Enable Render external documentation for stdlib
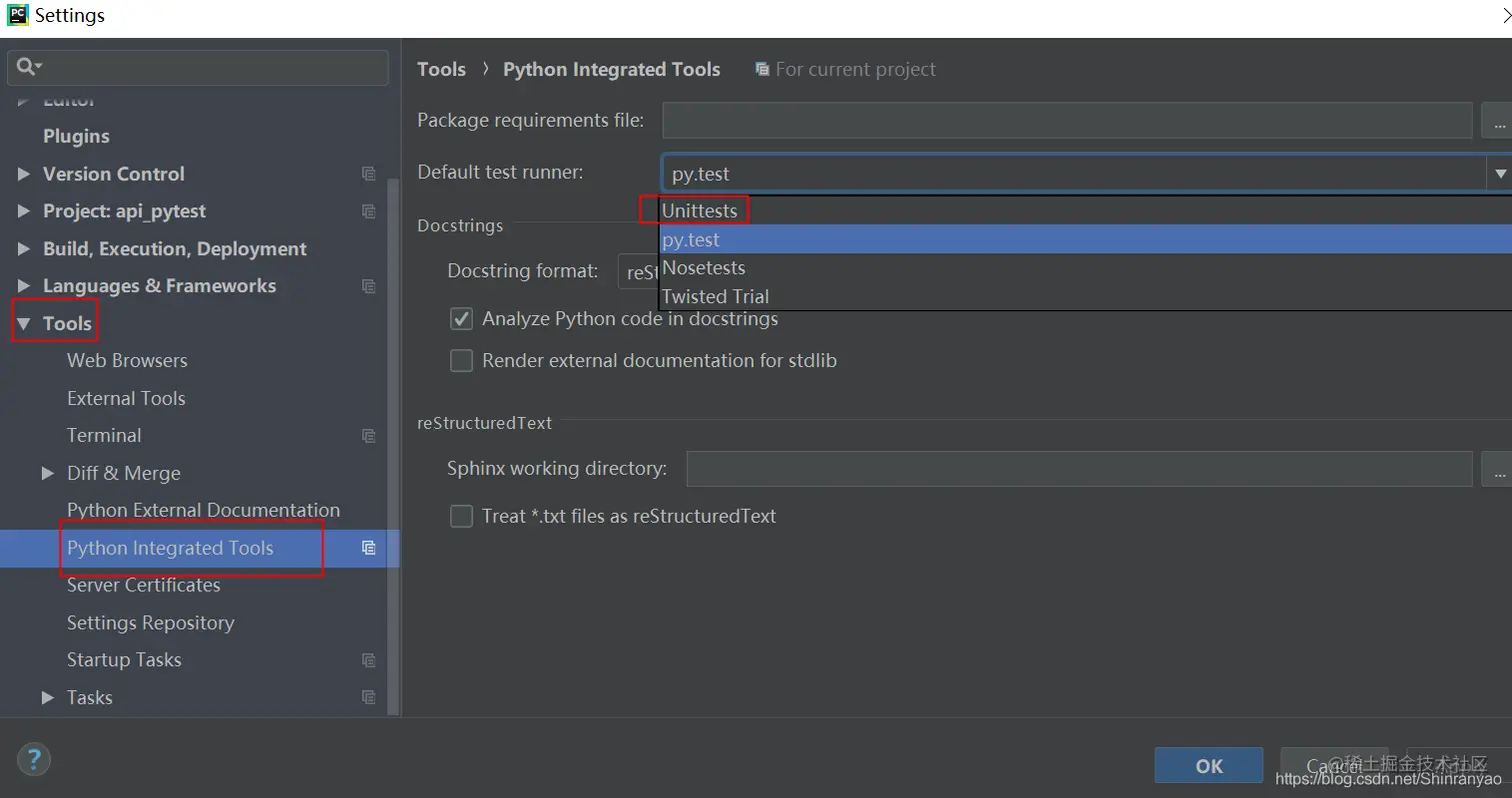Screen dimensions: 1512x798 (461, 361)
